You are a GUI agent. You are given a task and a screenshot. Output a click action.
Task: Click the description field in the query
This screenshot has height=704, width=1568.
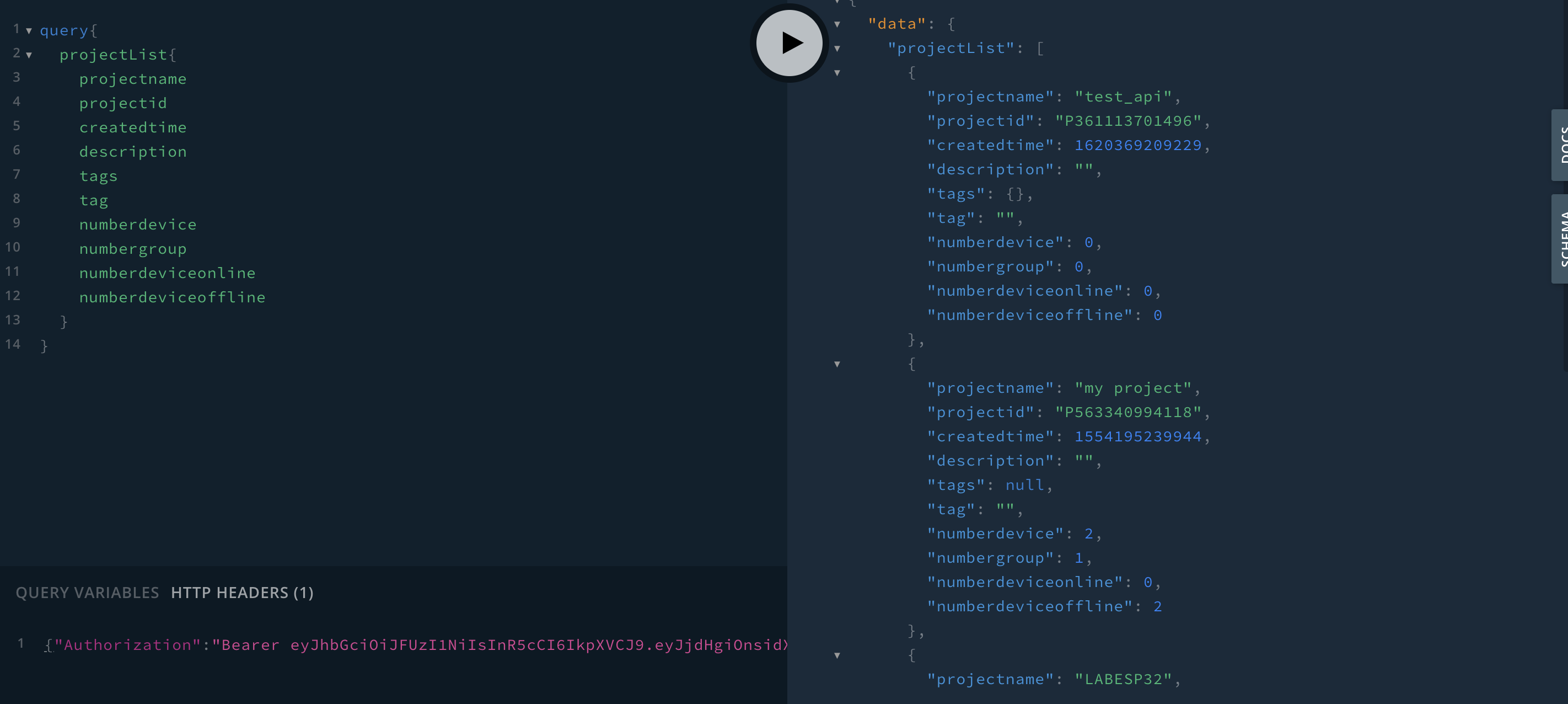(133, 152)
